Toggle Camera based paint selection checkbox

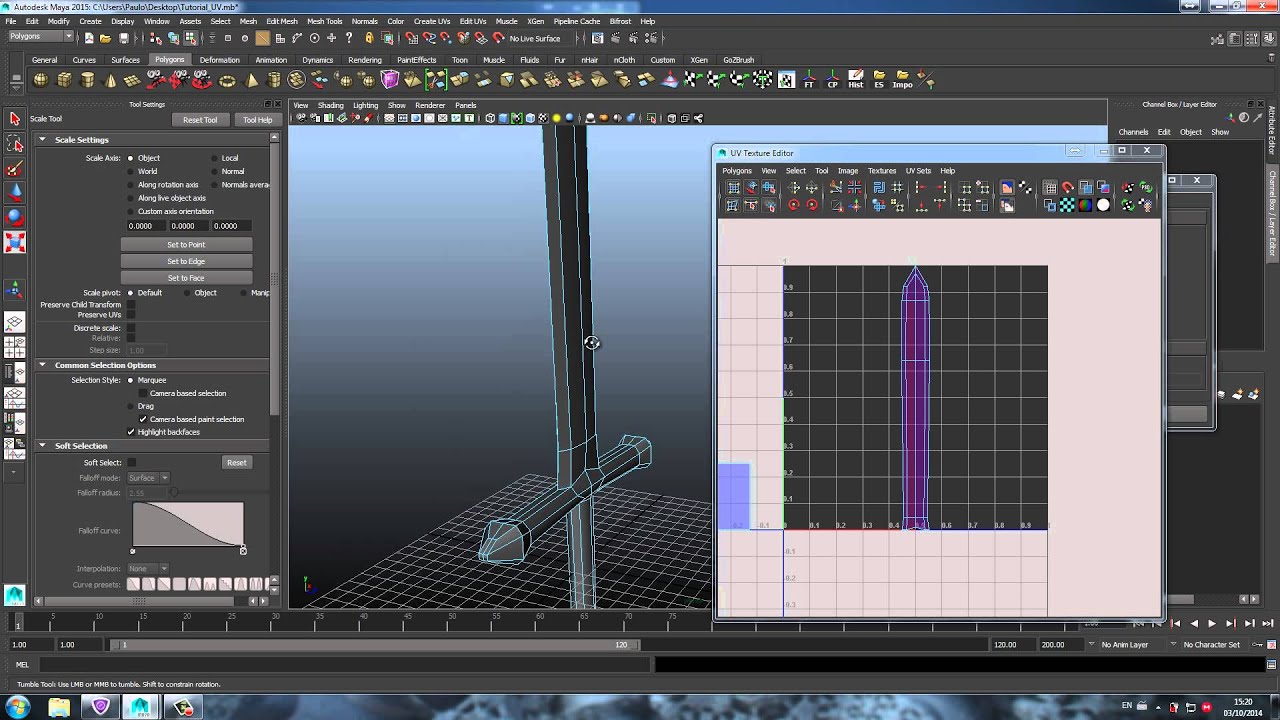click(x=143, y=419)
